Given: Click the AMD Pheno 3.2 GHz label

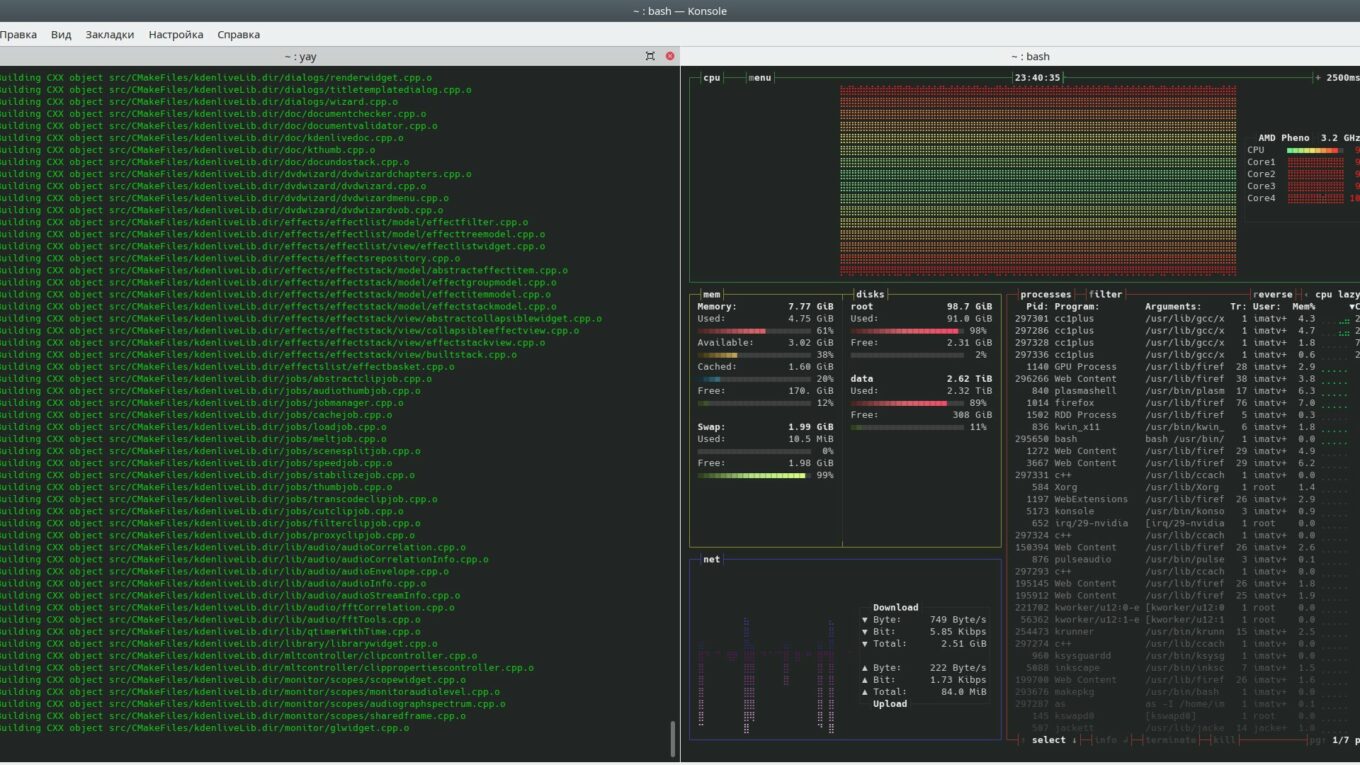Looking at the screenshot, I should [x=1309, y=138].
